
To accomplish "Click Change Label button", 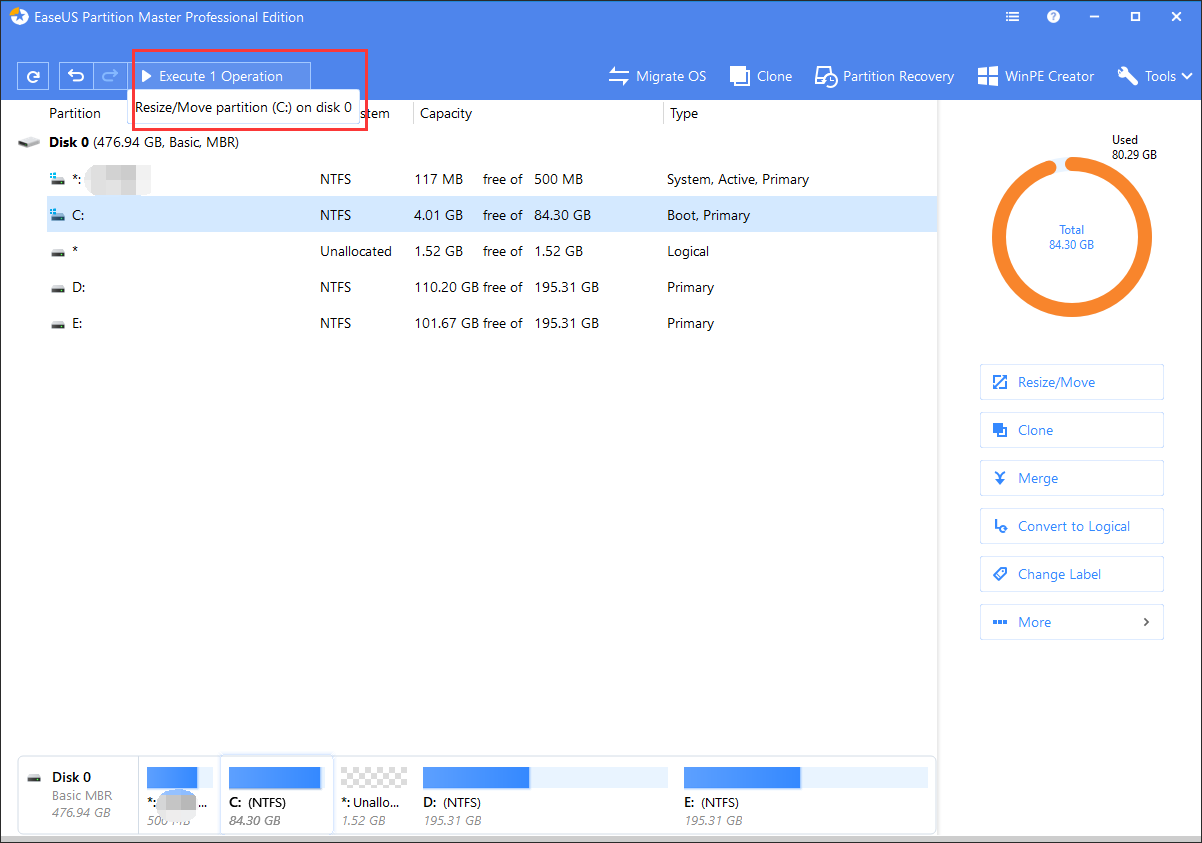I will click(x=1071, y=574).
